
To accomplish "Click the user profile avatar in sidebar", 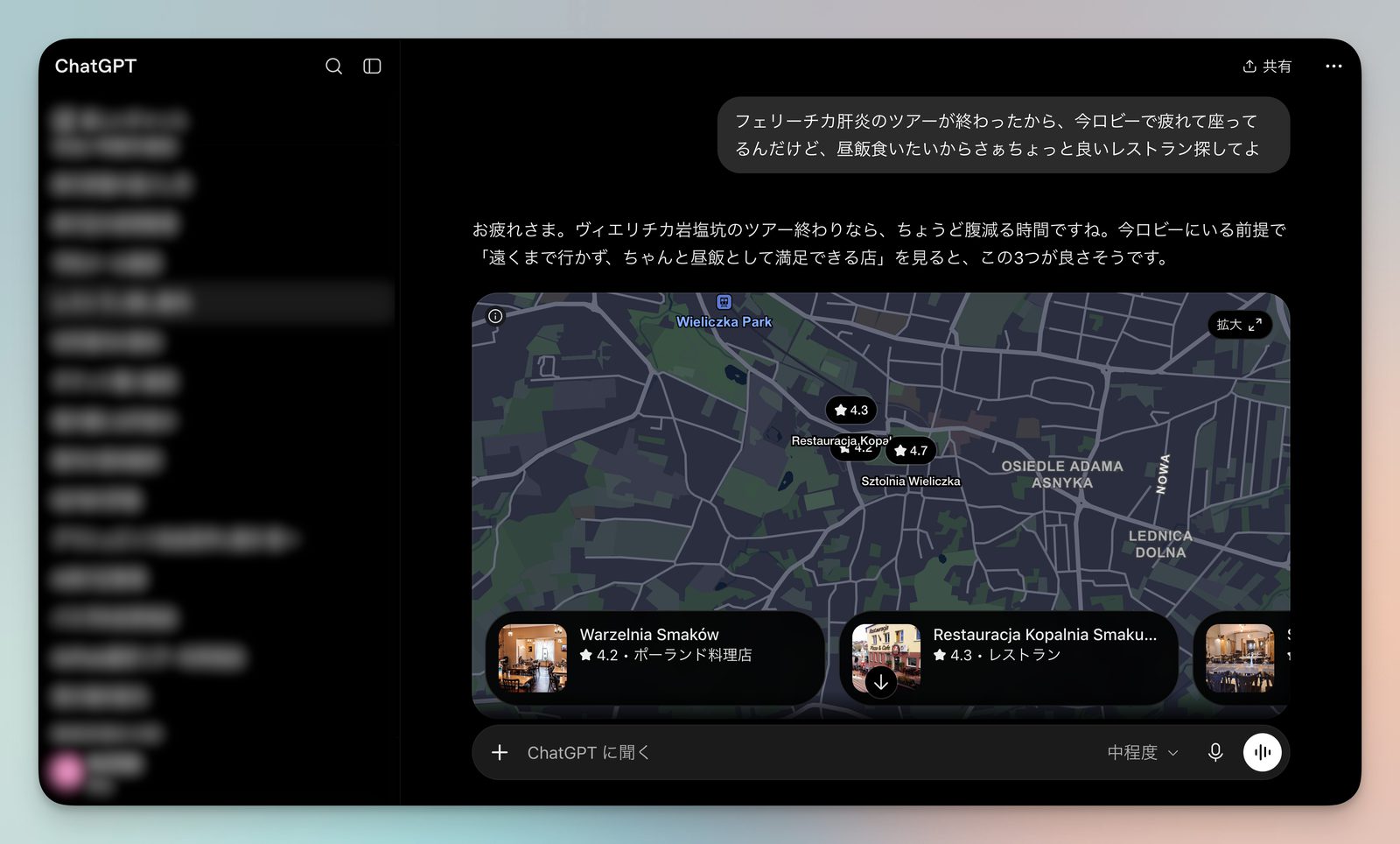I will (x=66, y=771).
